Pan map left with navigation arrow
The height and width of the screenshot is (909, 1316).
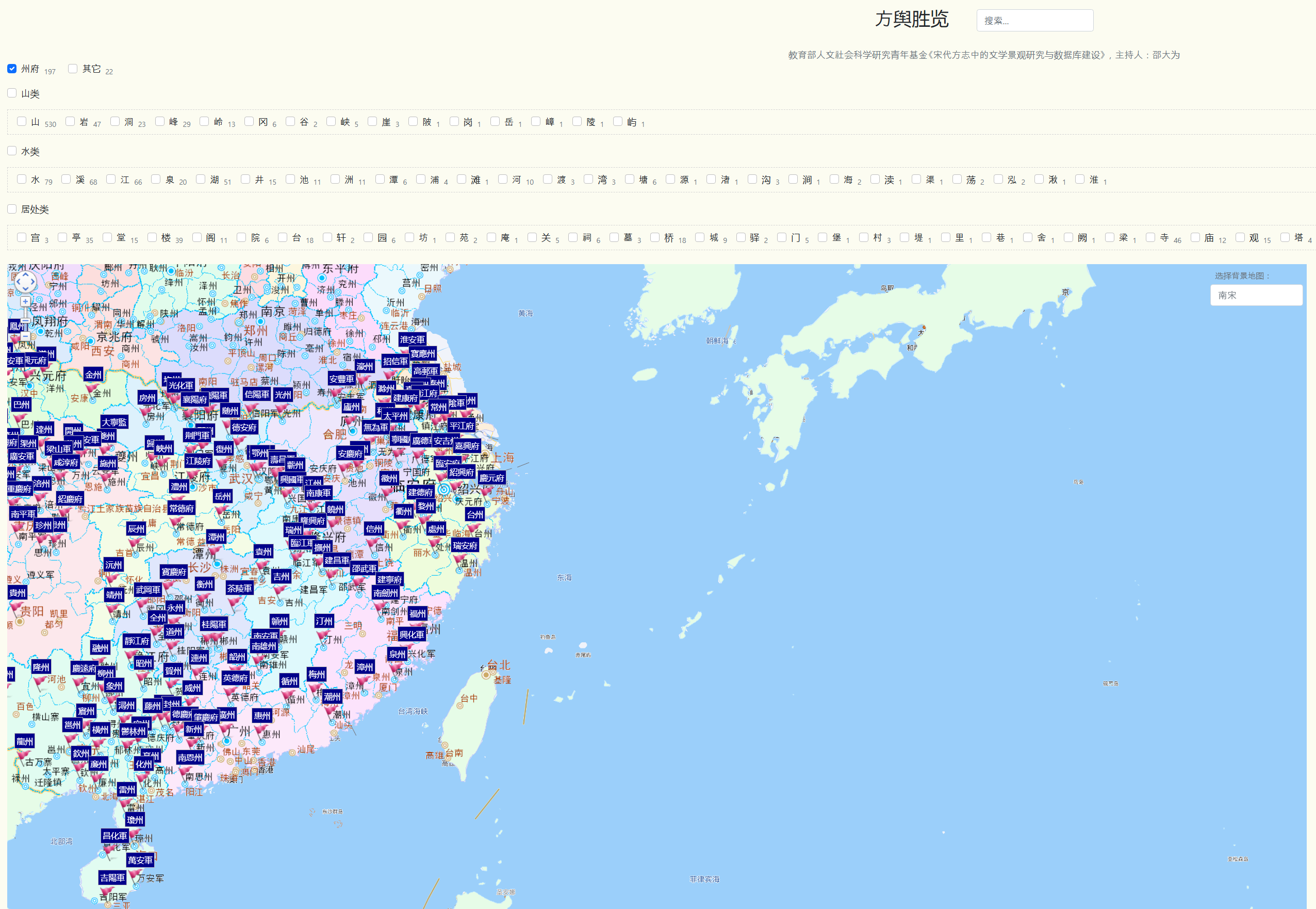click(x=18, y=282)
